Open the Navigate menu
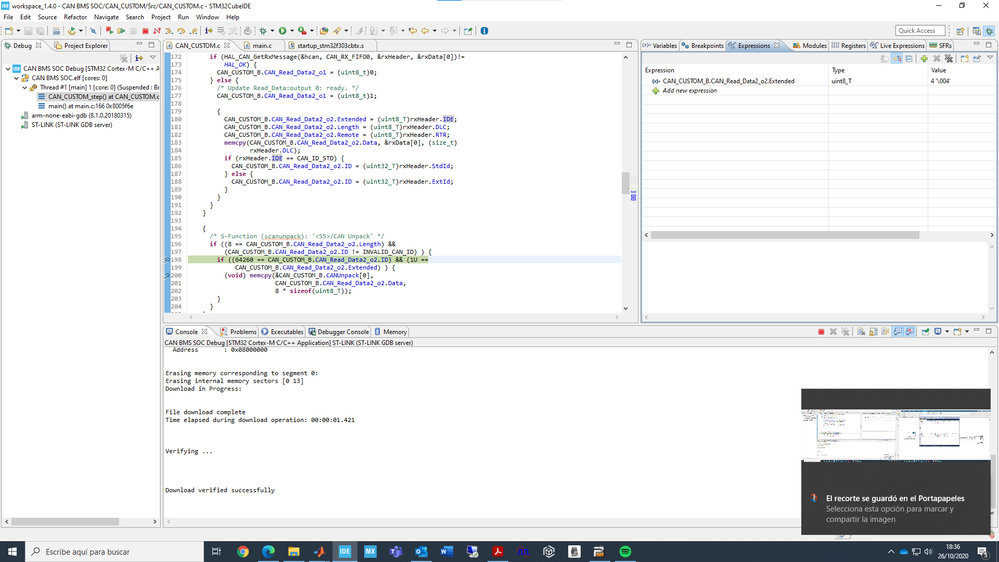Image resolution: width=999 pixels, height=562 pixels. coord(106,17)
